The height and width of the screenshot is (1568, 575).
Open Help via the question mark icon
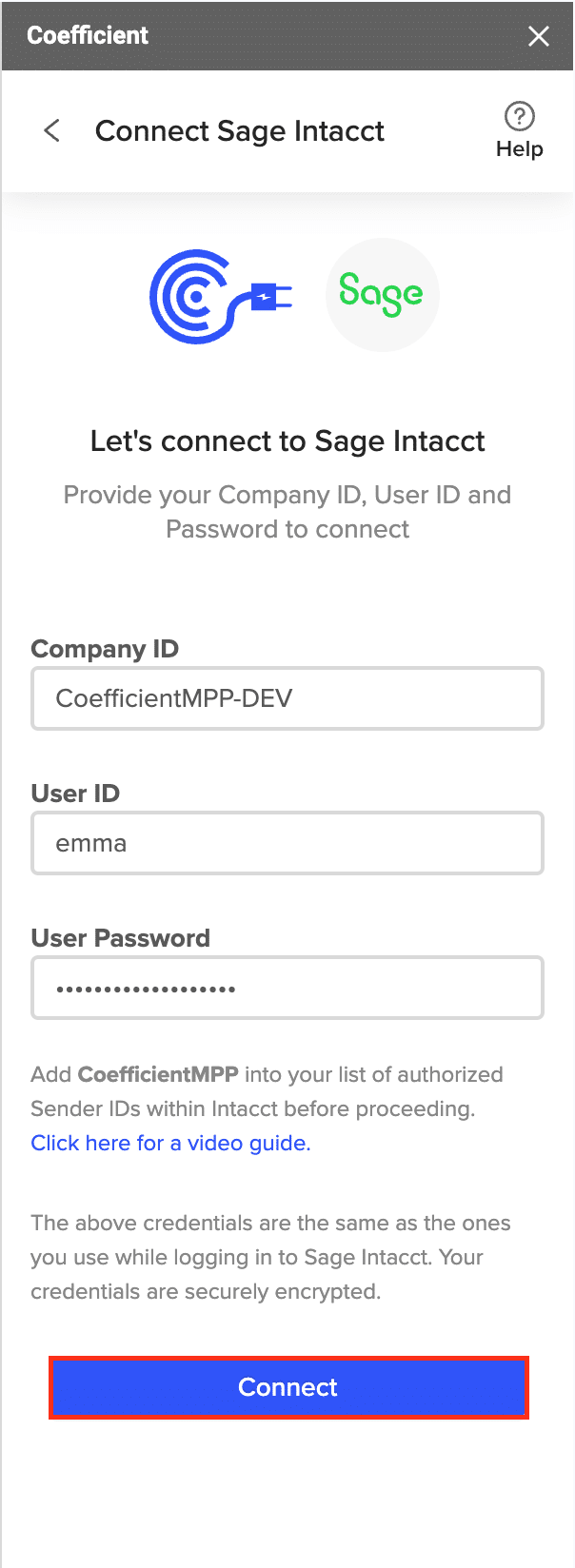519,117
